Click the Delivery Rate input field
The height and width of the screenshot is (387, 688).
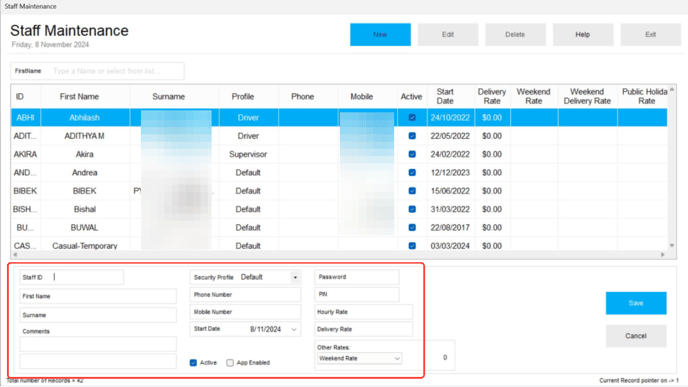tap(364, 329)
